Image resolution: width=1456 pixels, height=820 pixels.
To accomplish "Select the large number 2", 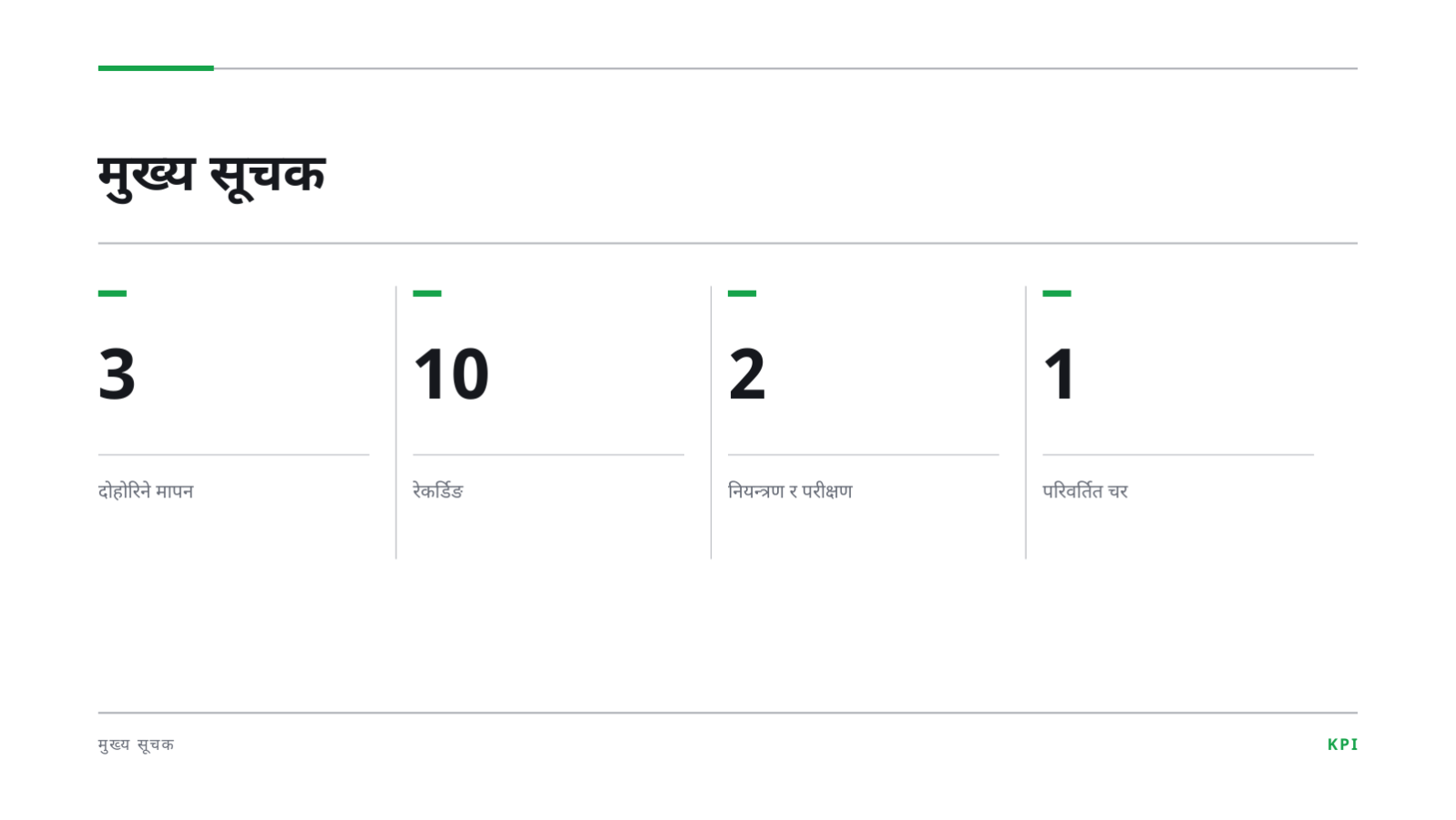I will pyautogui.click(x=746, y=374).
